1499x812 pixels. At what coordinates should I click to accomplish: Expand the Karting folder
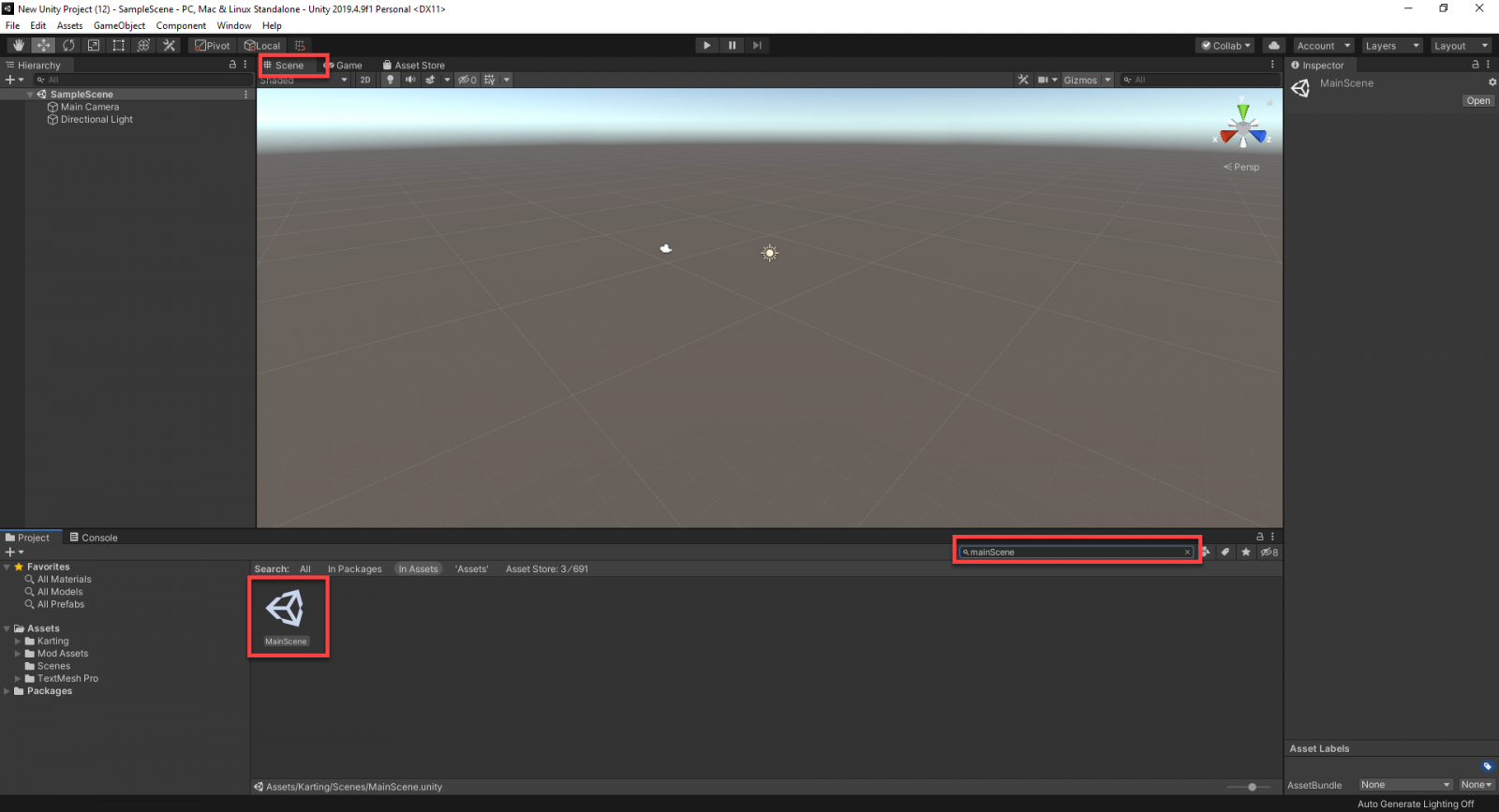point(17,642)
